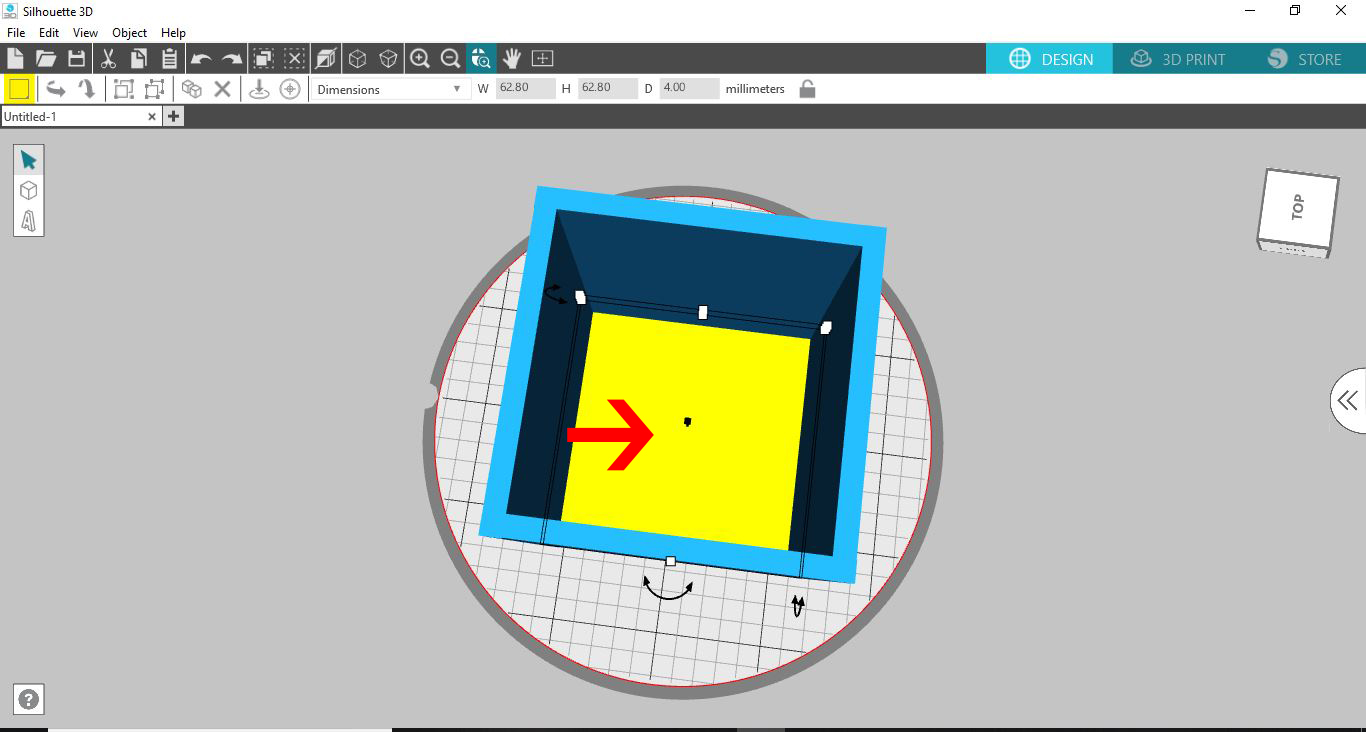Copy the selected object
The image size is (1366, 732).
tap(138, 58)
